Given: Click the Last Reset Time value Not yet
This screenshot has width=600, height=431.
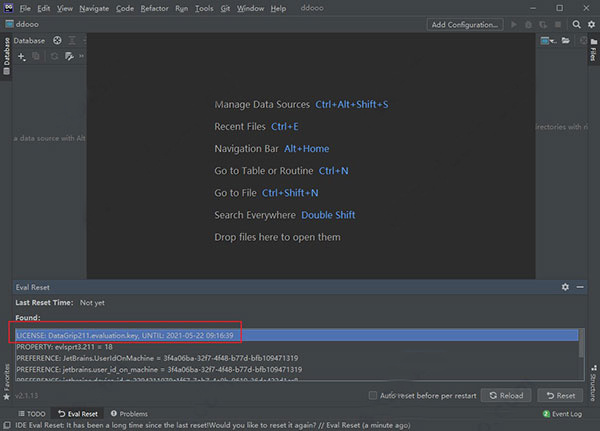Looking at the screenshot, I should (92, 303).
